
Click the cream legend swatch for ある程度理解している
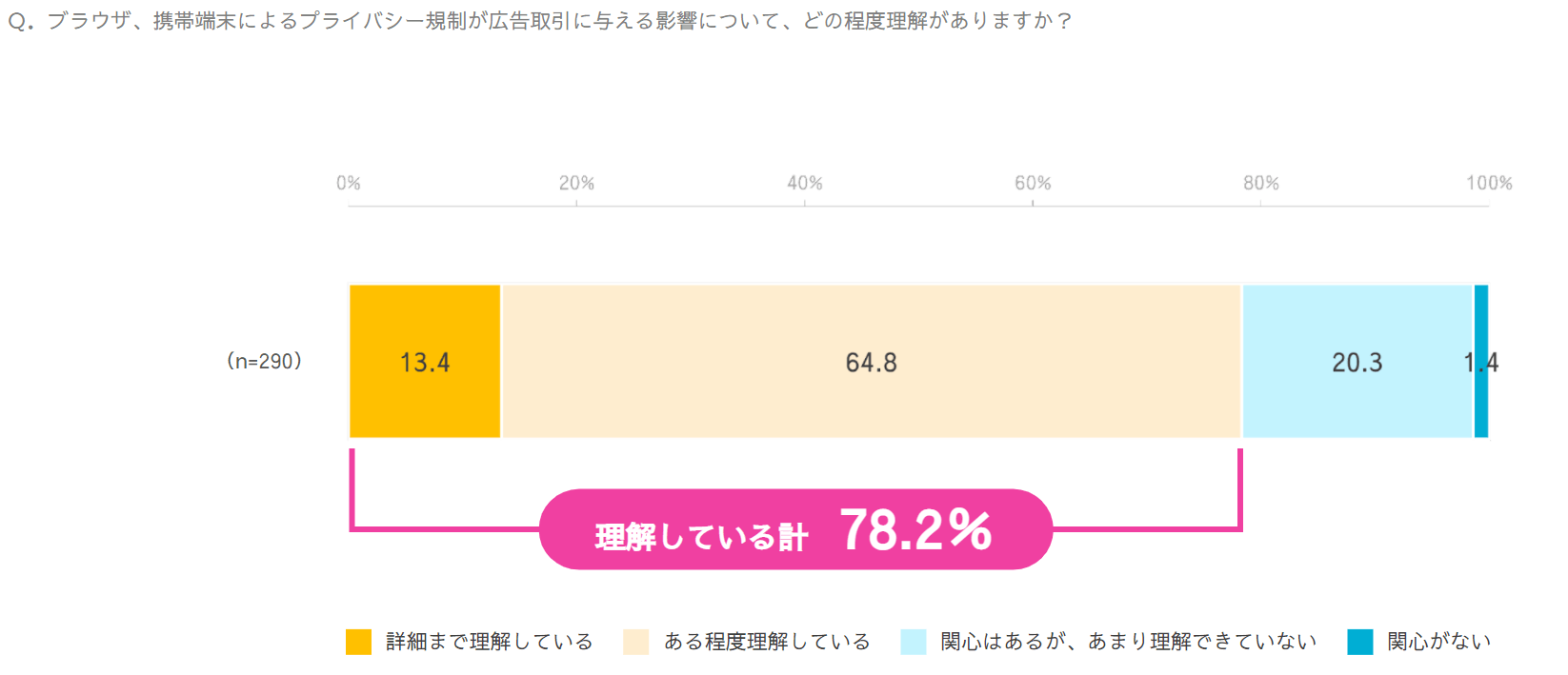pos(635,642)
